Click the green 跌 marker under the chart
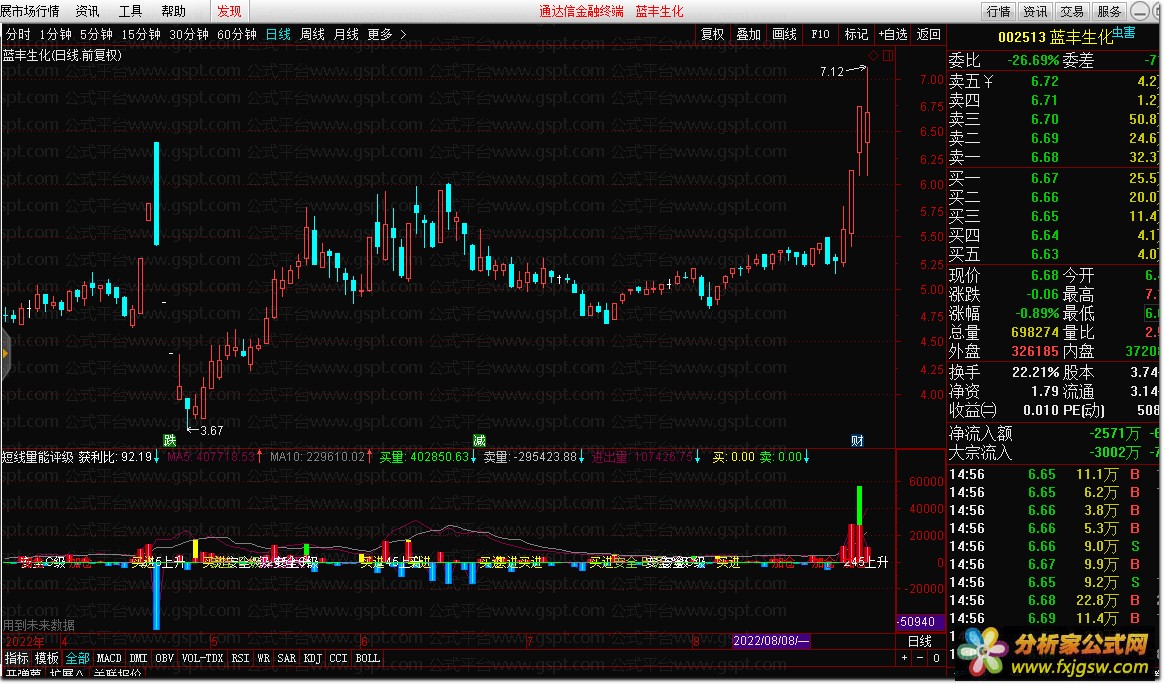Screen dimensions: 1165x684 point(169,441)
